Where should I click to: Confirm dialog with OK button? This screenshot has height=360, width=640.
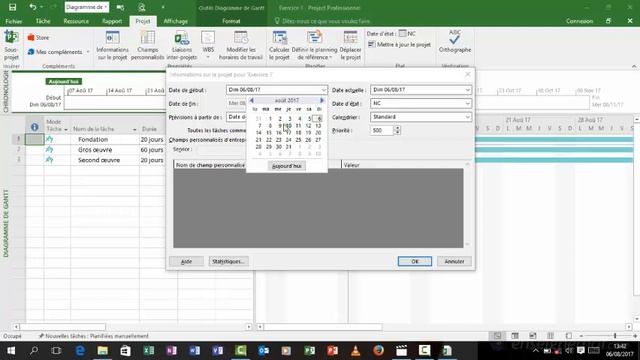pos(415,261)
